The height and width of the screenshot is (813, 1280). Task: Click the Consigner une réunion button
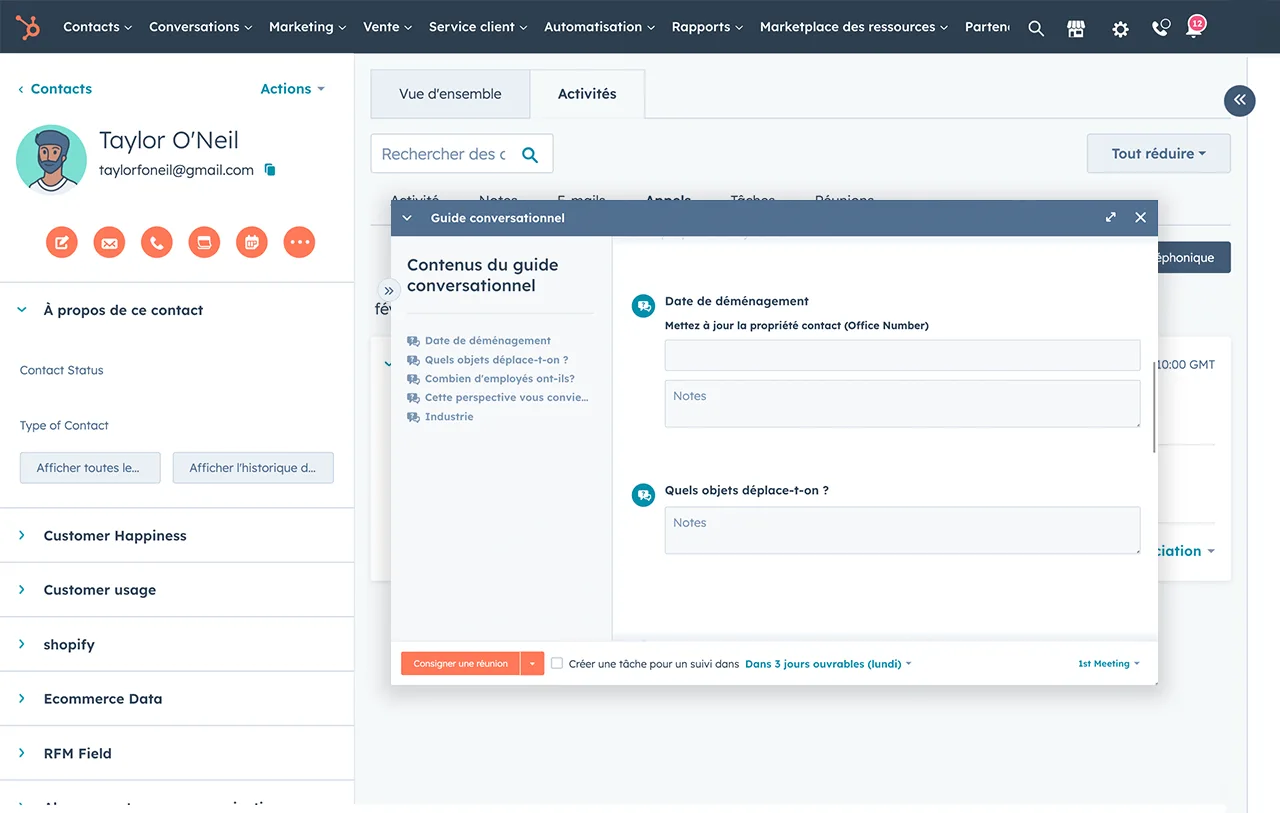[460, 664]
